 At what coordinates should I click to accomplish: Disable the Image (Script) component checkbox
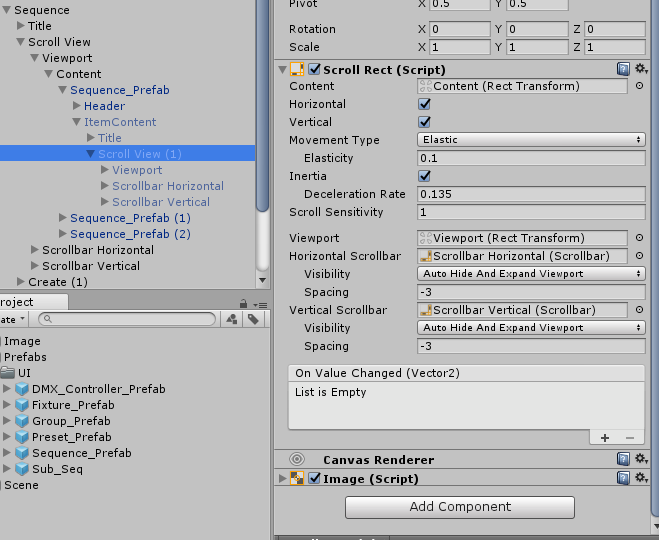tap(314, 478)
